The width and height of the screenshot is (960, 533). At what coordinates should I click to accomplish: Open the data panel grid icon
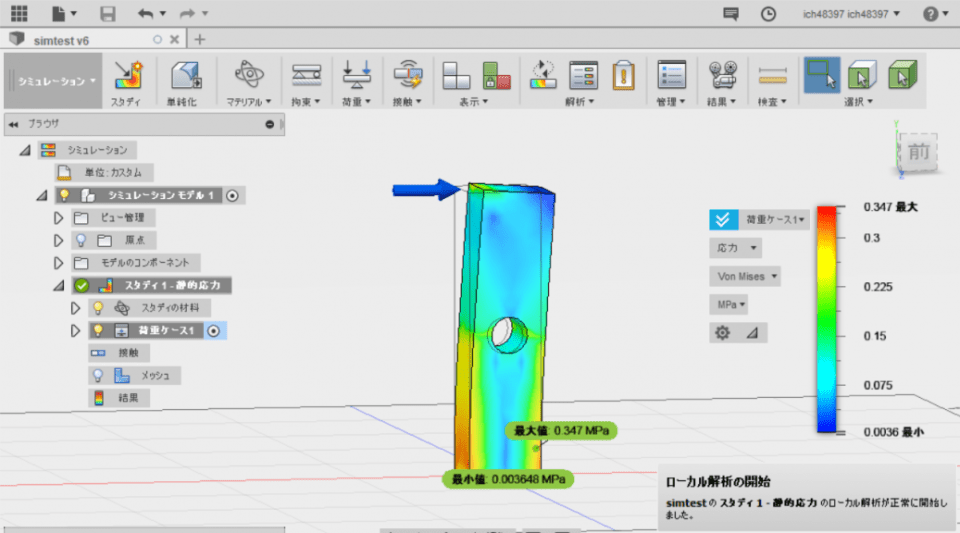(19, 14)
